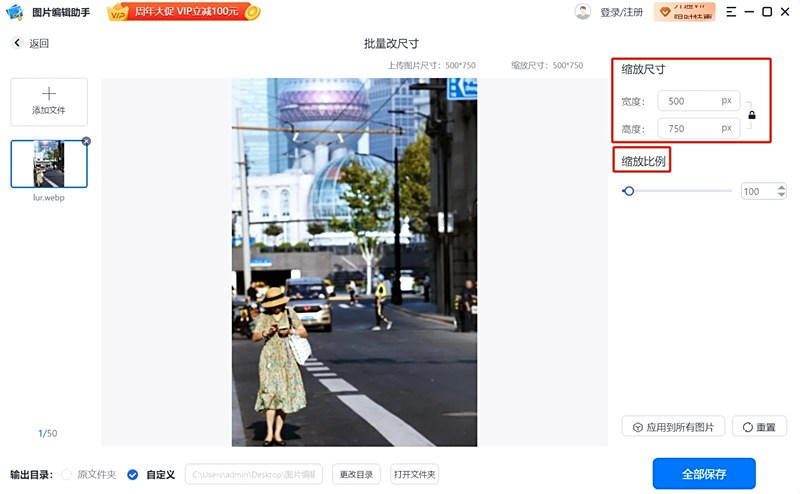Decrease scale with stepper down arrow

[x=781, y=195]
